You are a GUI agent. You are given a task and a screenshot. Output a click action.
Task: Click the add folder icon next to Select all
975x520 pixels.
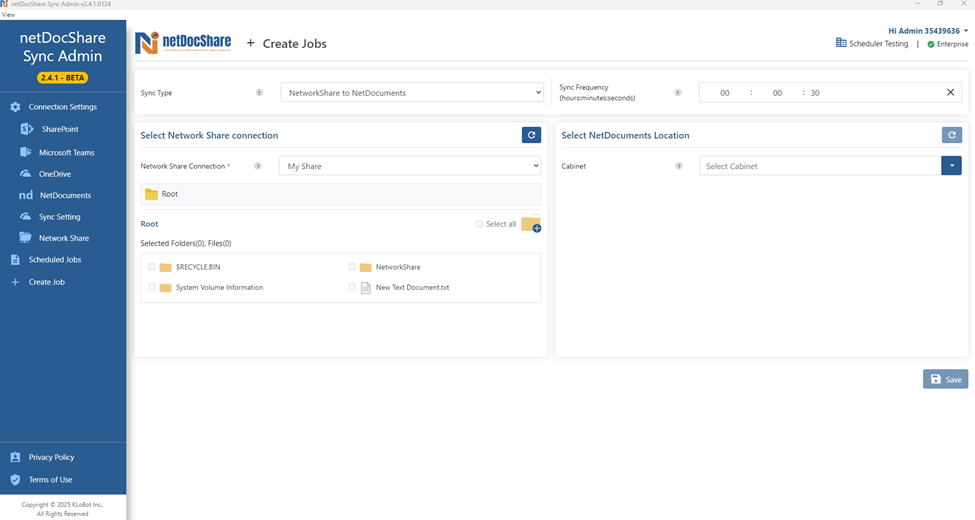click(x=531, y=224)
